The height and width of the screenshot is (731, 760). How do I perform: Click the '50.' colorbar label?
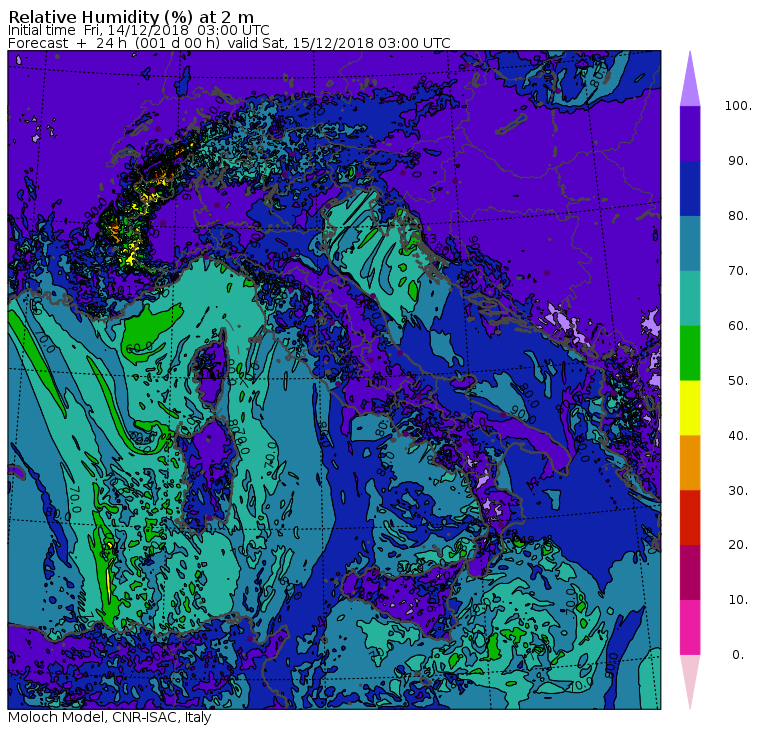click(738, 381)
